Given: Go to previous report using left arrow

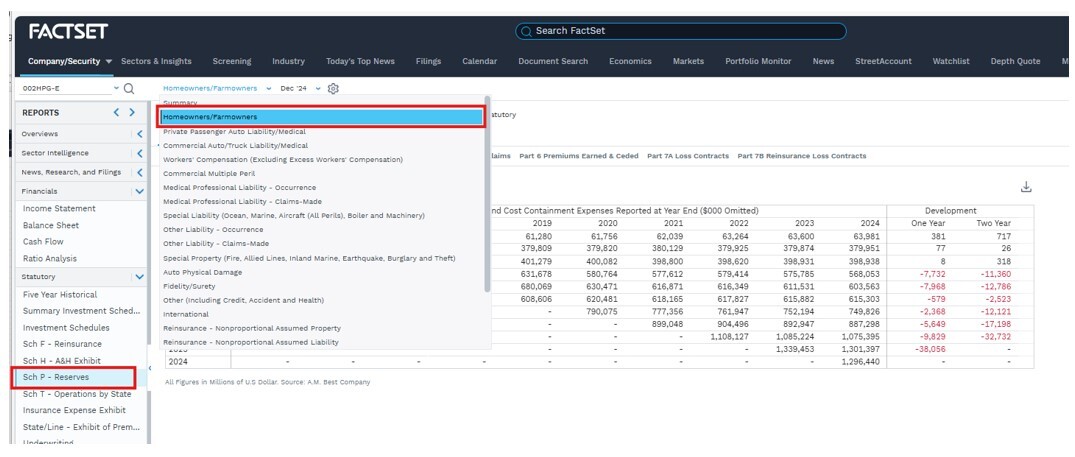Looking at the screenshot, I should point(117,112).
